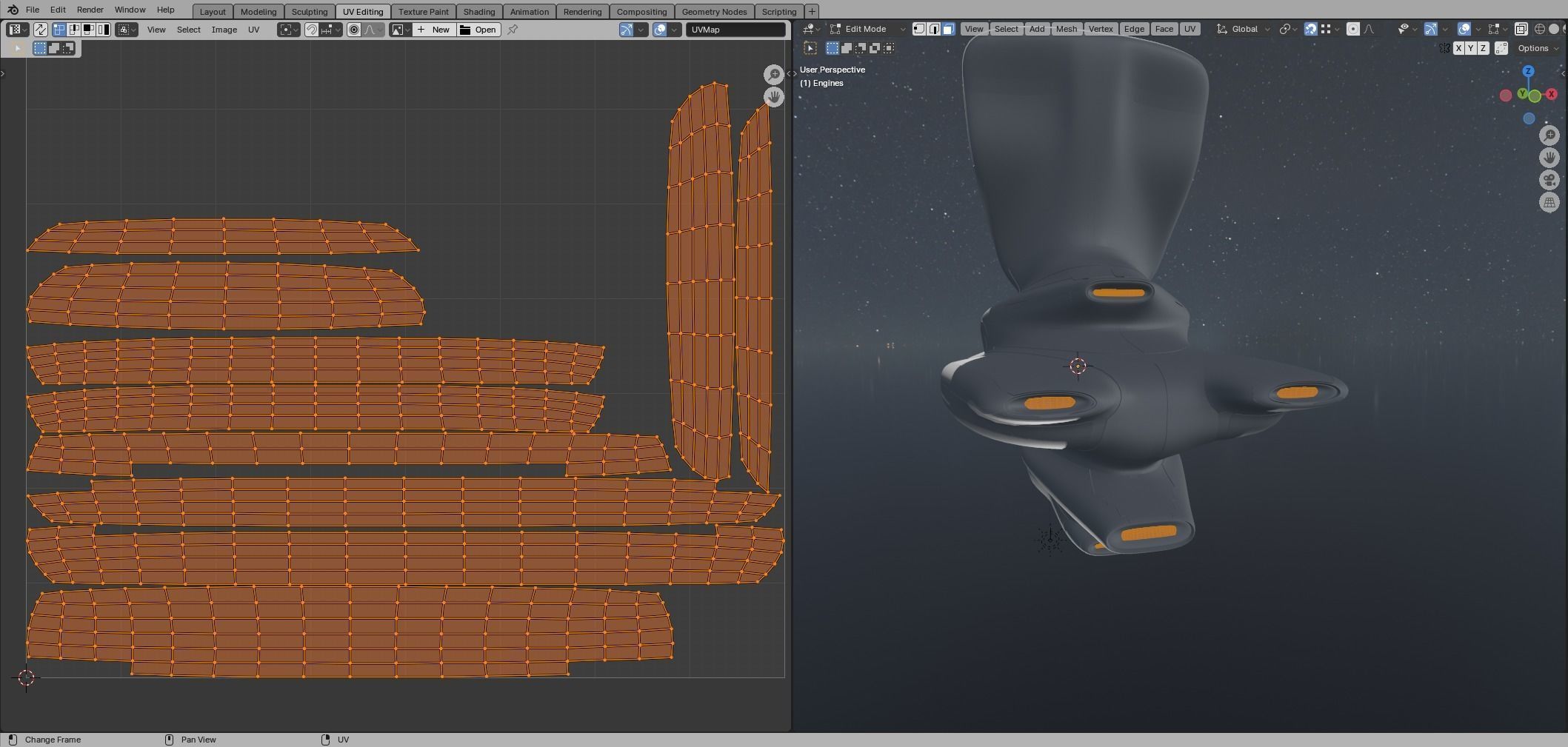Screen dimensions: 1568x747
Task: Open UV editor proportional falloff dropdown
Action: [373, 30]
